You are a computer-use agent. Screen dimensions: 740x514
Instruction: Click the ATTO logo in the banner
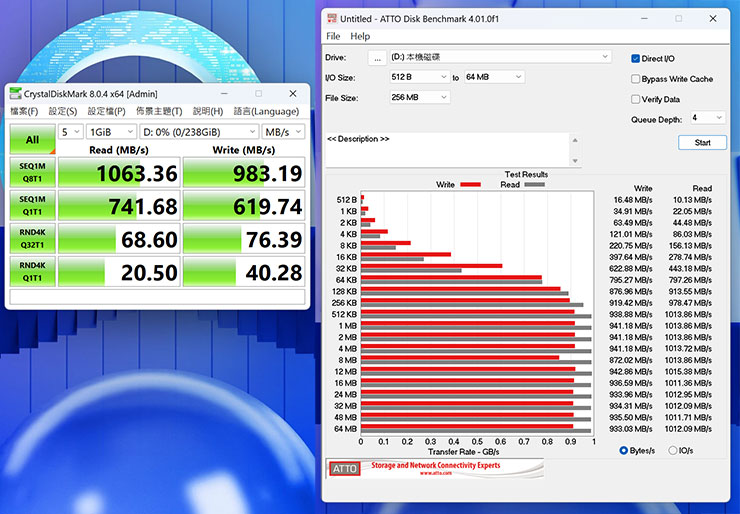(x=345, y=469)
